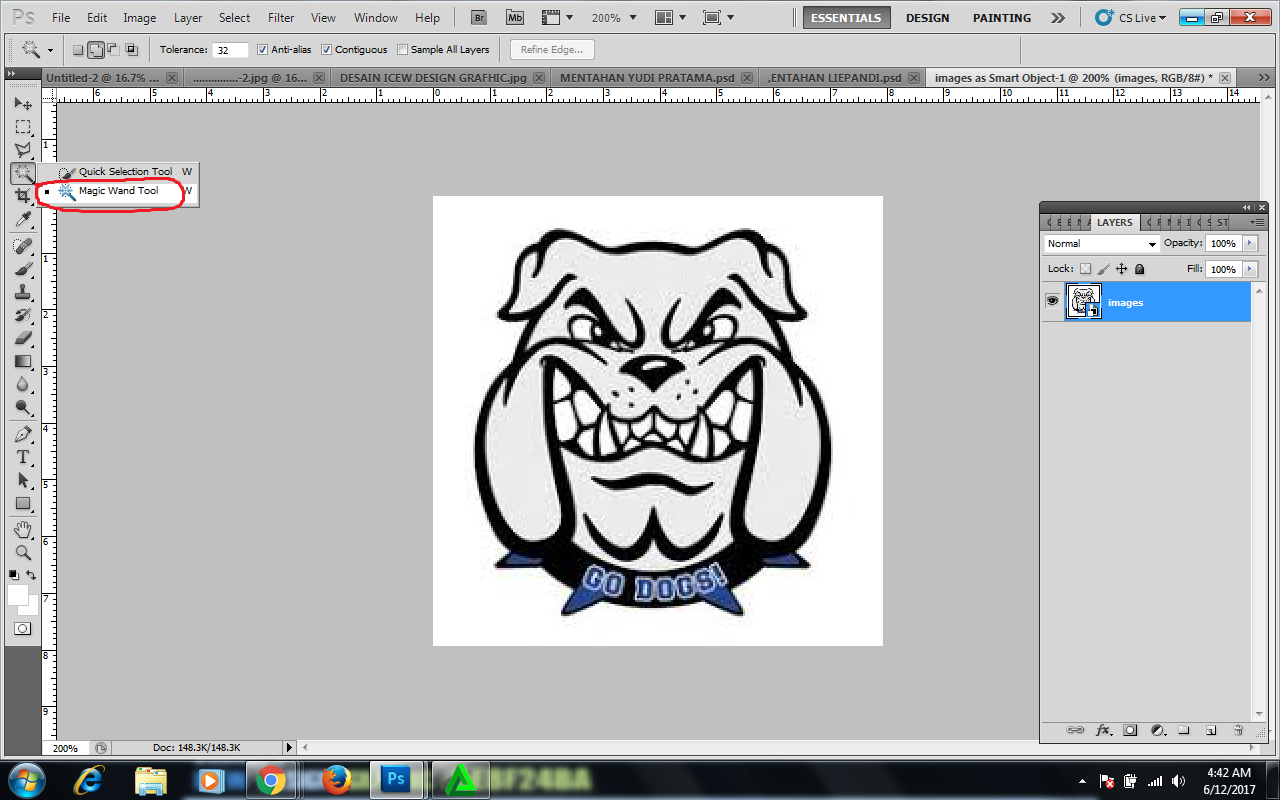1280x800 pixels.
Task: Open the layer Fill slider arrow
Action: click(x=1249, y=269)
